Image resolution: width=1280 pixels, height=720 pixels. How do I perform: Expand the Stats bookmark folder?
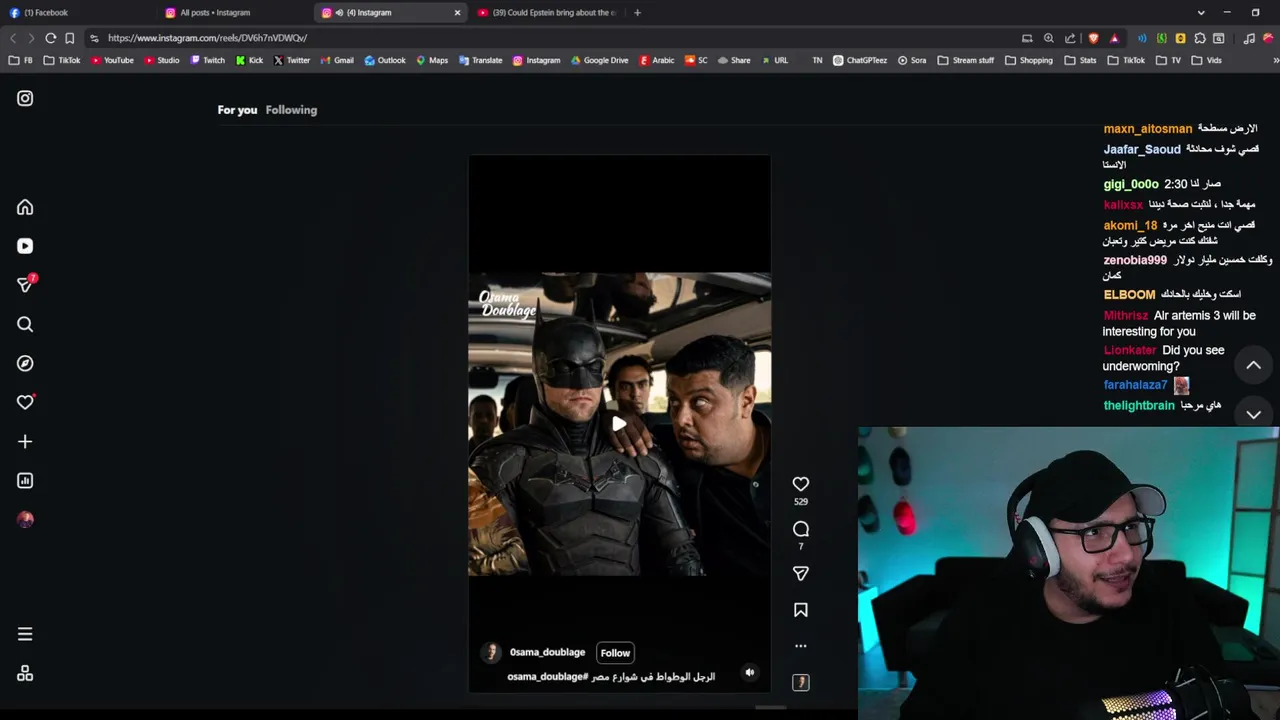click(1080, 60)
